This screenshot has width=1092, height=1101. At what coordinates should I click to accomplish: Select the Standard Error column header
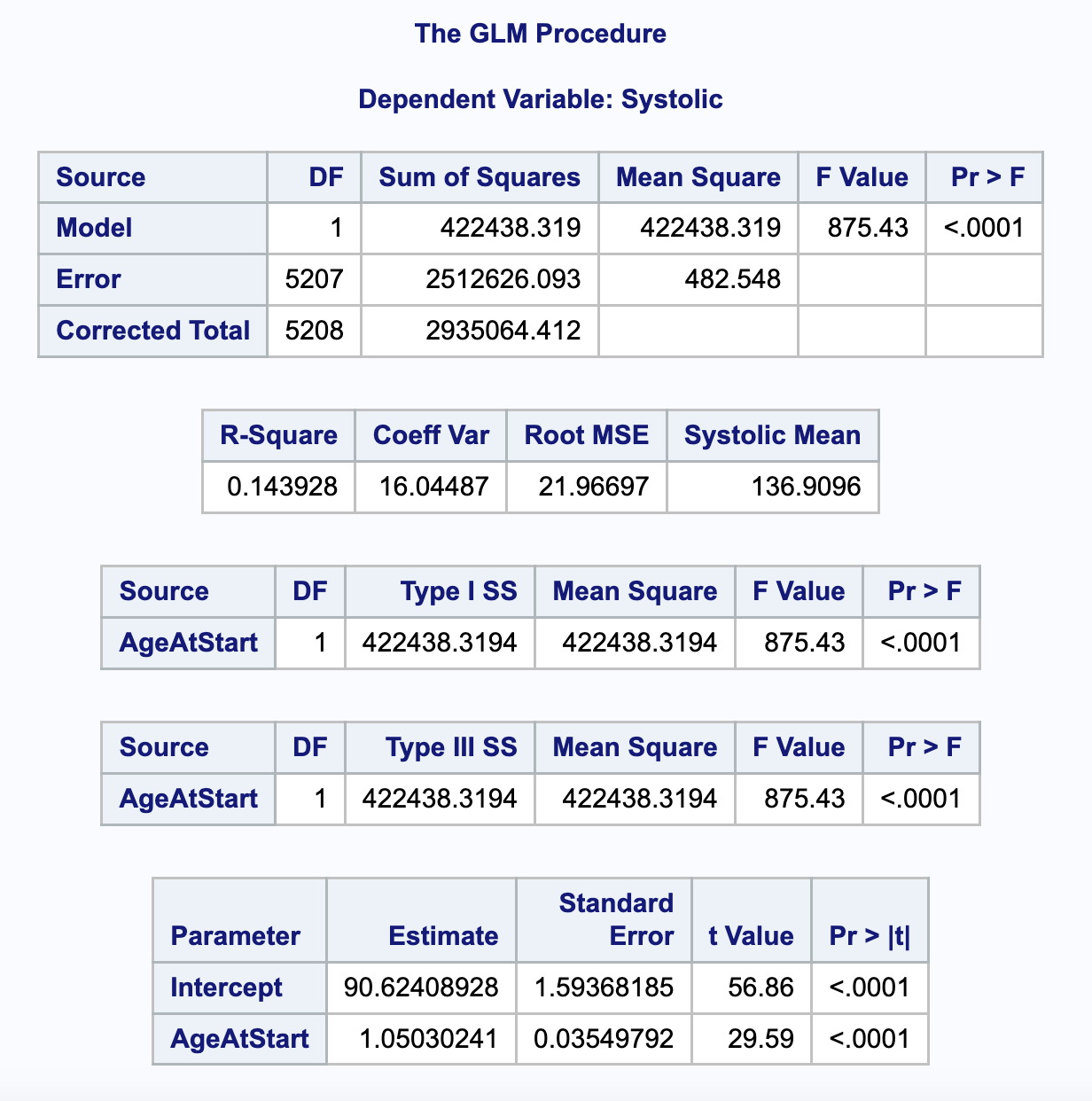[616, 919]
